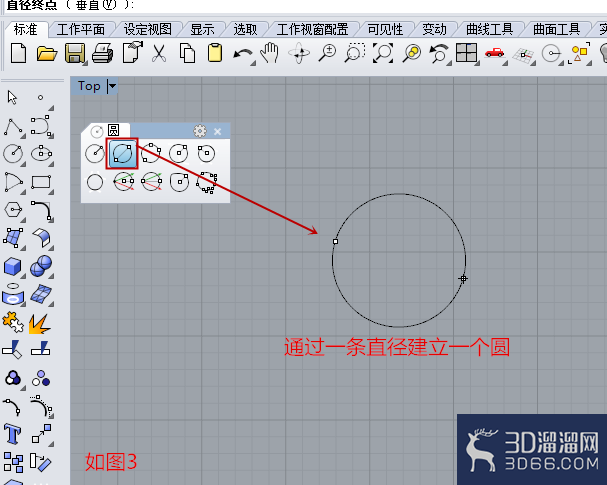Click the Zoom window icon
Viewport: 607px width, 485px height.
click(x=355, y=53)
